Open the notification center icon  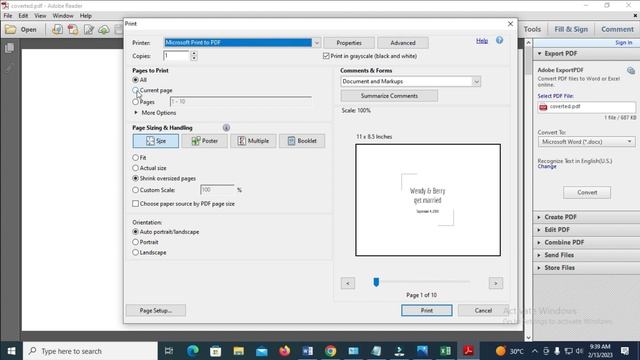coord(624,351)
